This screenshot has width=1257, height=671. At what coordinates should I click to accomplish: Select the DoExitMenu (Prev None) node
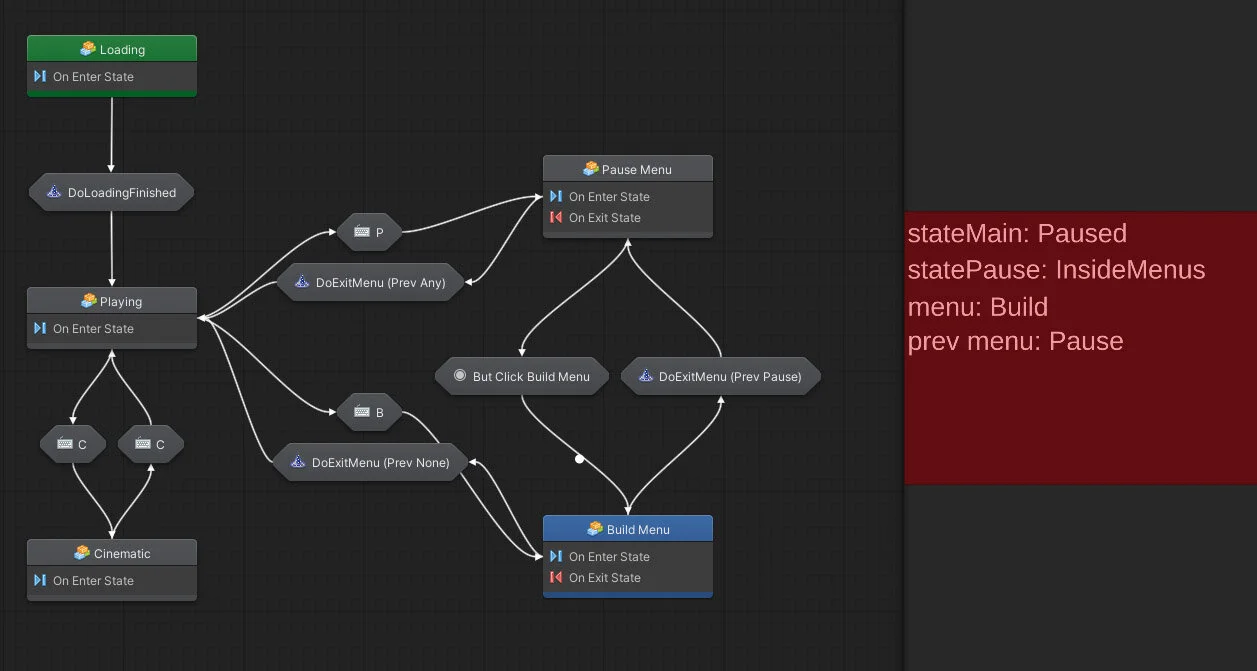368,462
